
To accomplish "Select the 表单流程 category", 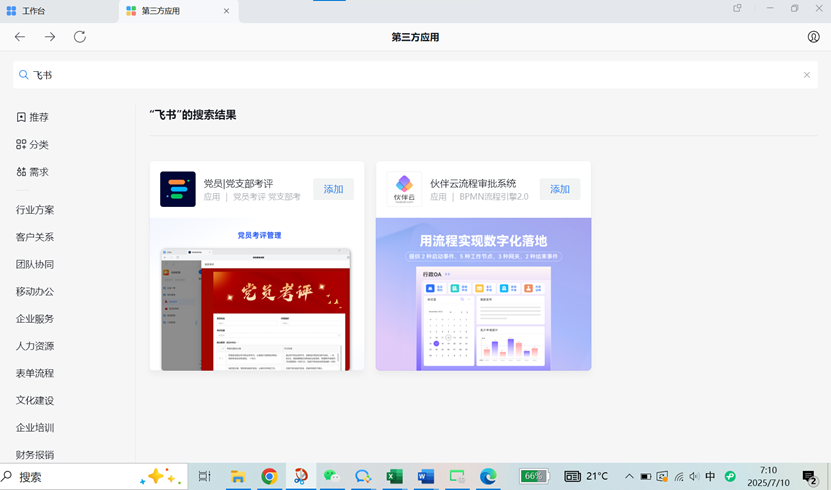I will pyautogui.click(x=35, y=373).
